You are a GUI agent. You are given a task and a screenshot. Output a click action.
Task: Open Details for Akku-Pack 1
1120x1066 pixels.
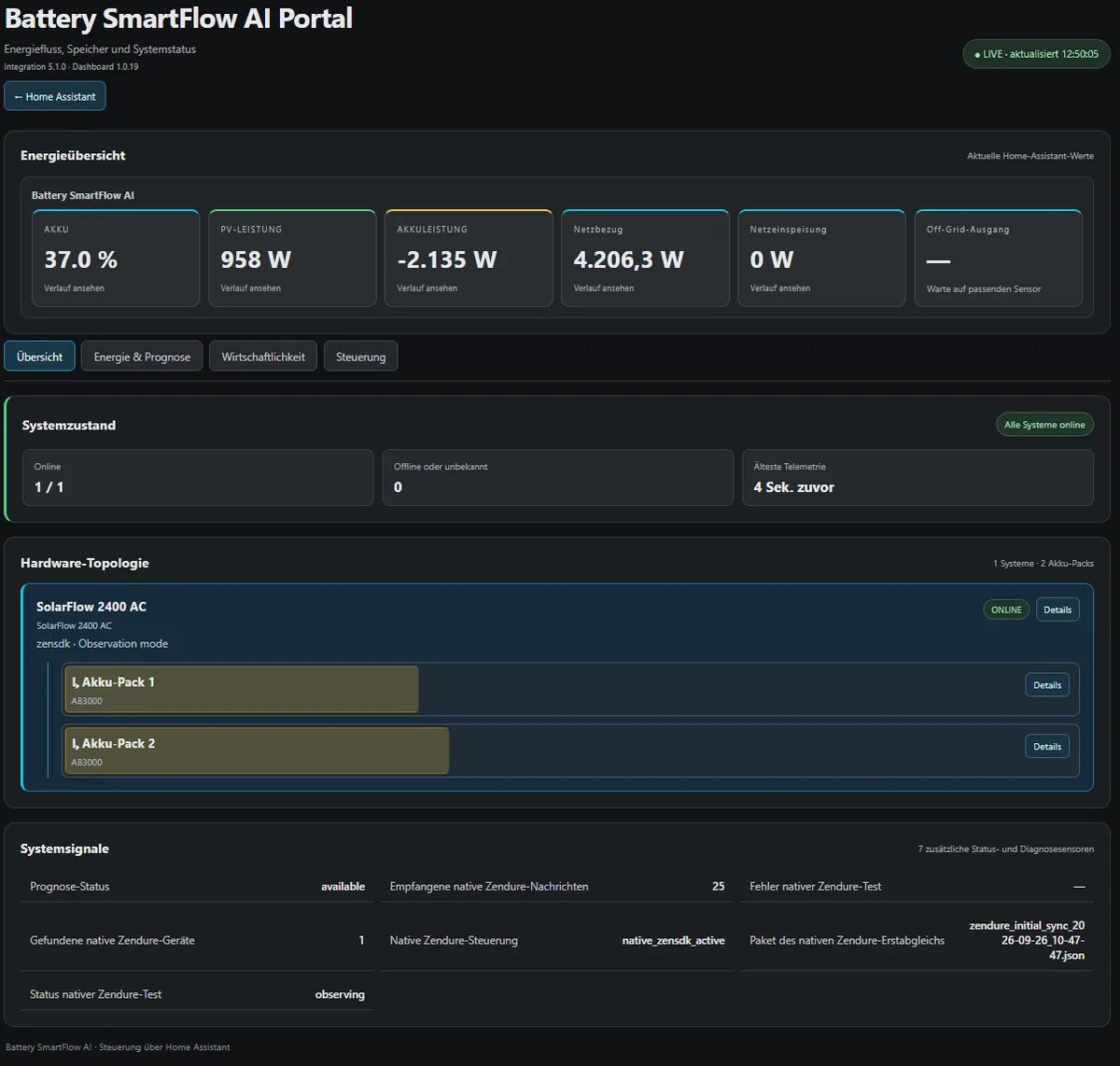(1047, 685)
